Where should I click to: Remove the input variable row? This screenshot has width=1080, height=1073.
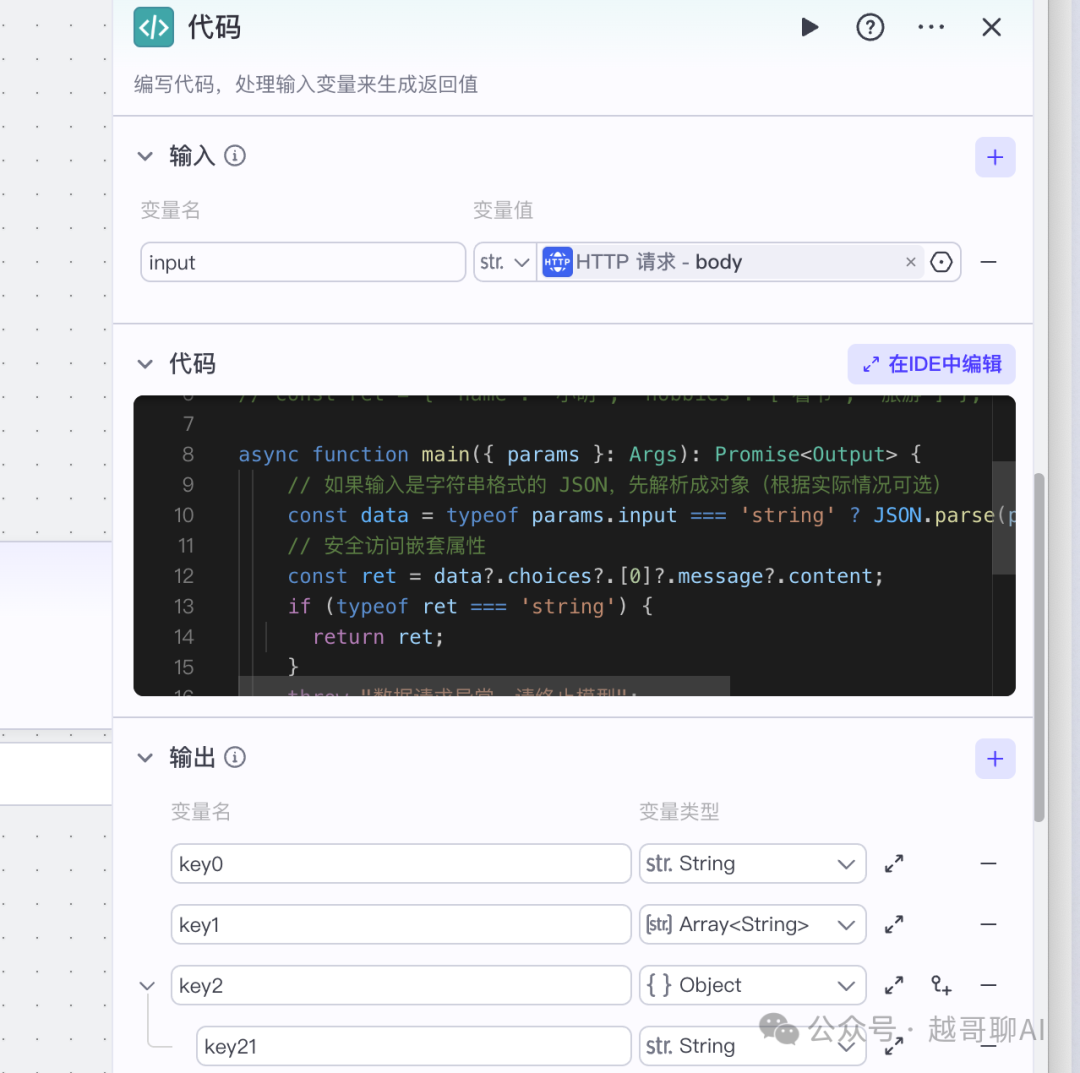click(988, 262)
